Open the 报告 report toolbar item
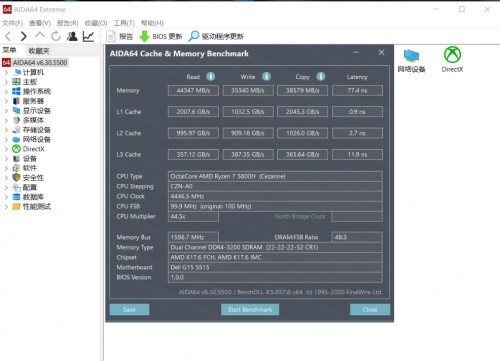The image size is (500, 361). click(119, 36)
